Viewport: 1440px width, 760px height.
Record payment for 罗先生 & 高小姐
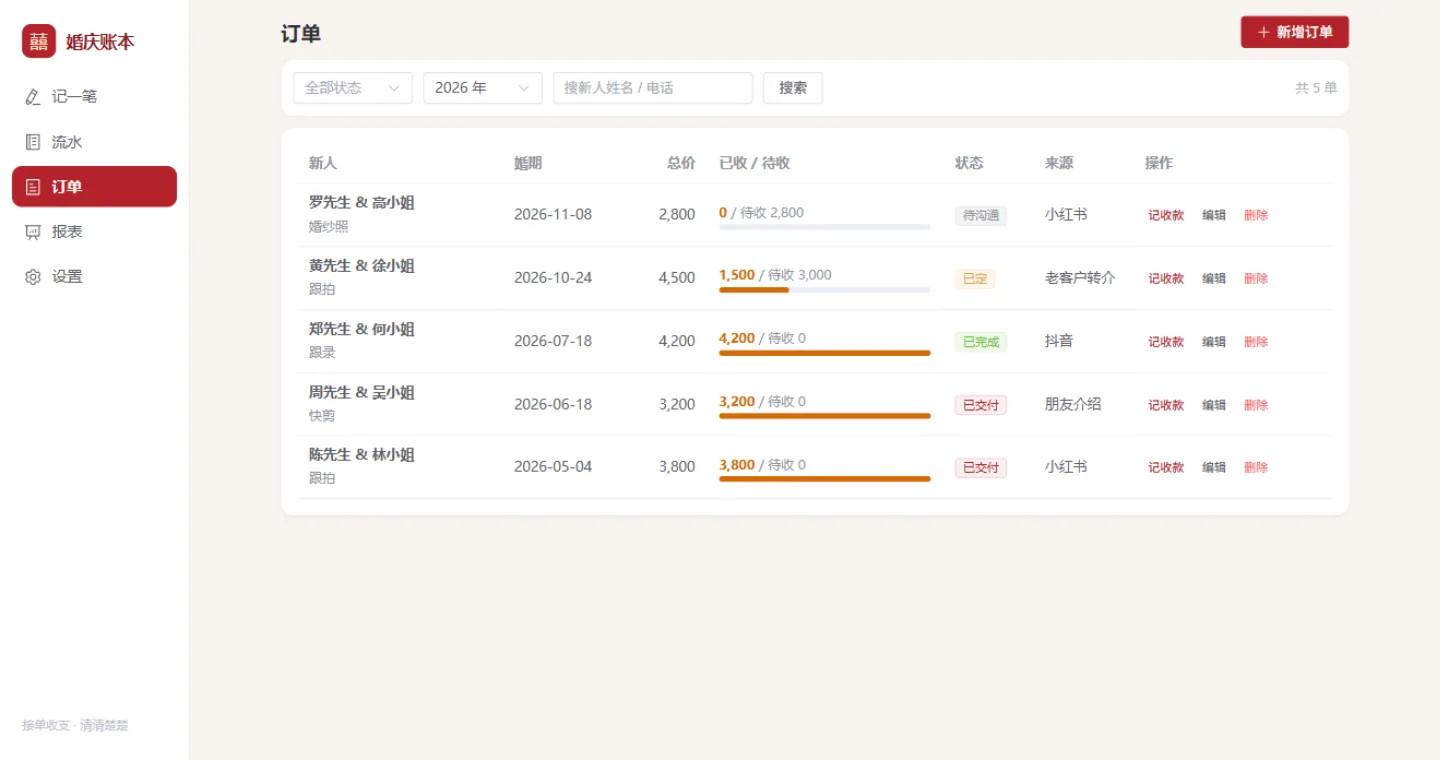[1166, 215]
